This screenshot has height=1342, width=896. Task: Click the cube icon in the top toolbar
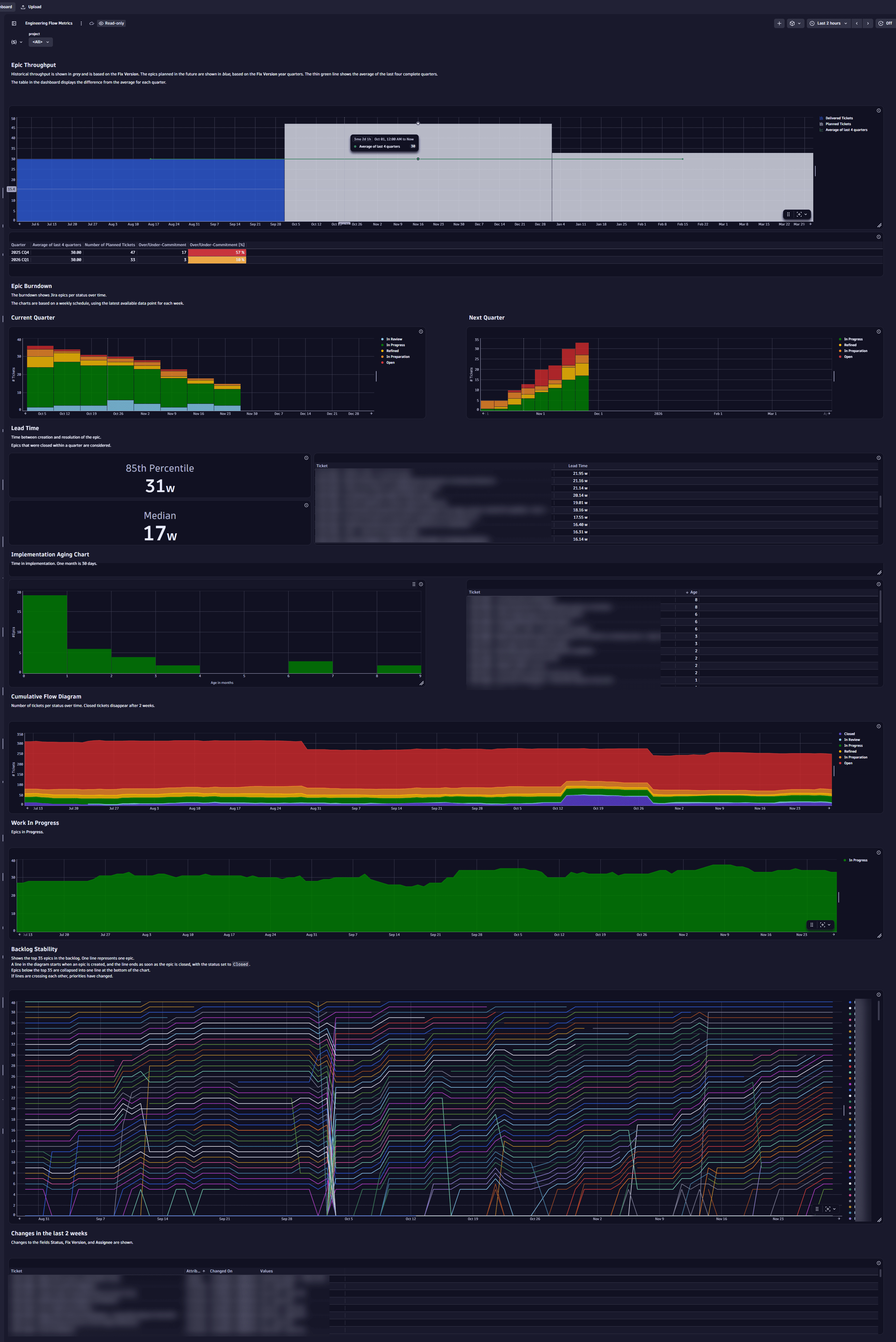coord(792,23)
